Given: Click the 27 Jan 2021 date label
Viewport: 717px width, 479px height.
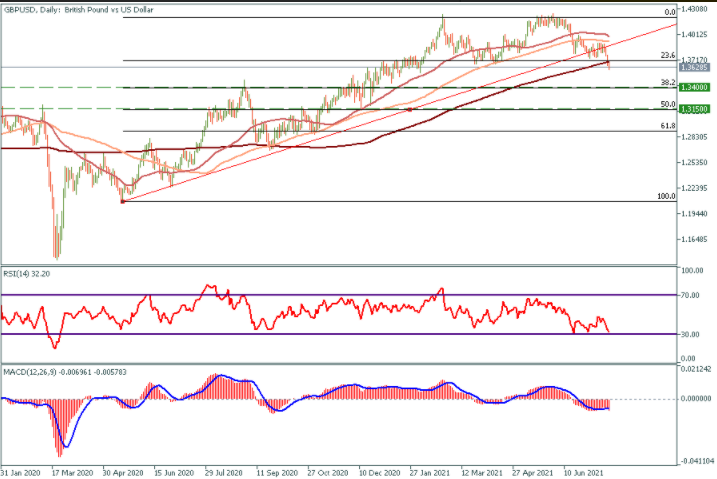Looking at the screenshot, I should [x=430, y=473].
